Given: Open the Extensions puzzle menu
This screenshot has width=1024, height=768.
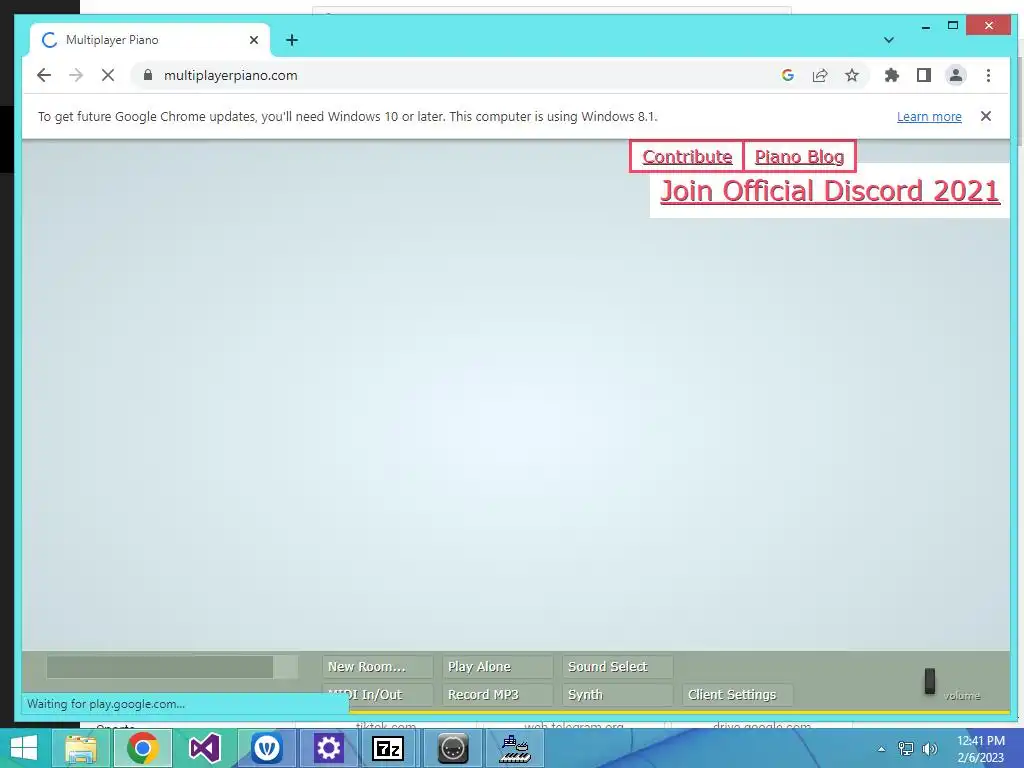Looking at the screenshot, I should coord(891,75).
